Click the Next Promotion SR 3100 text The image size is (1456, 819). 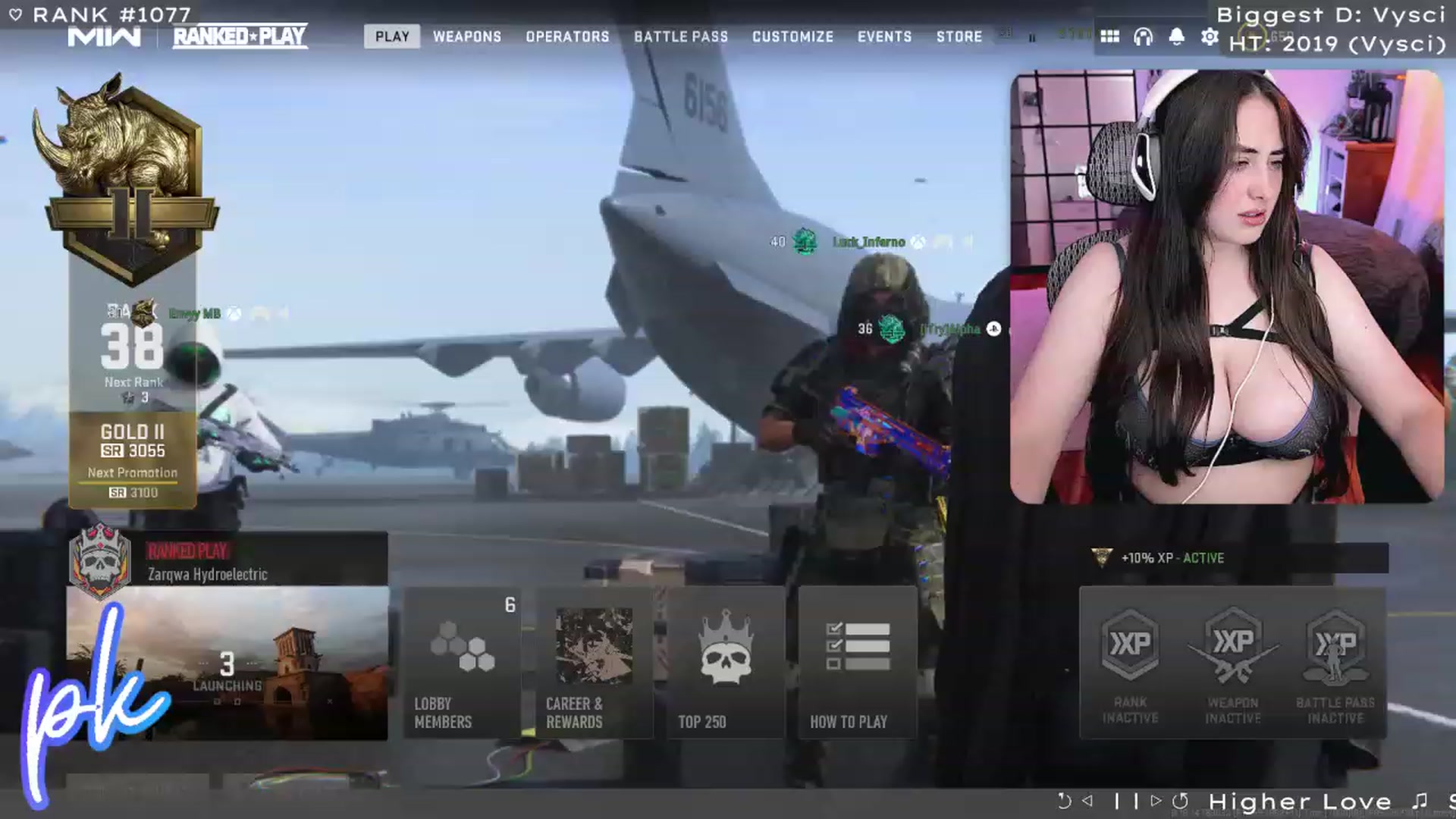133,482
